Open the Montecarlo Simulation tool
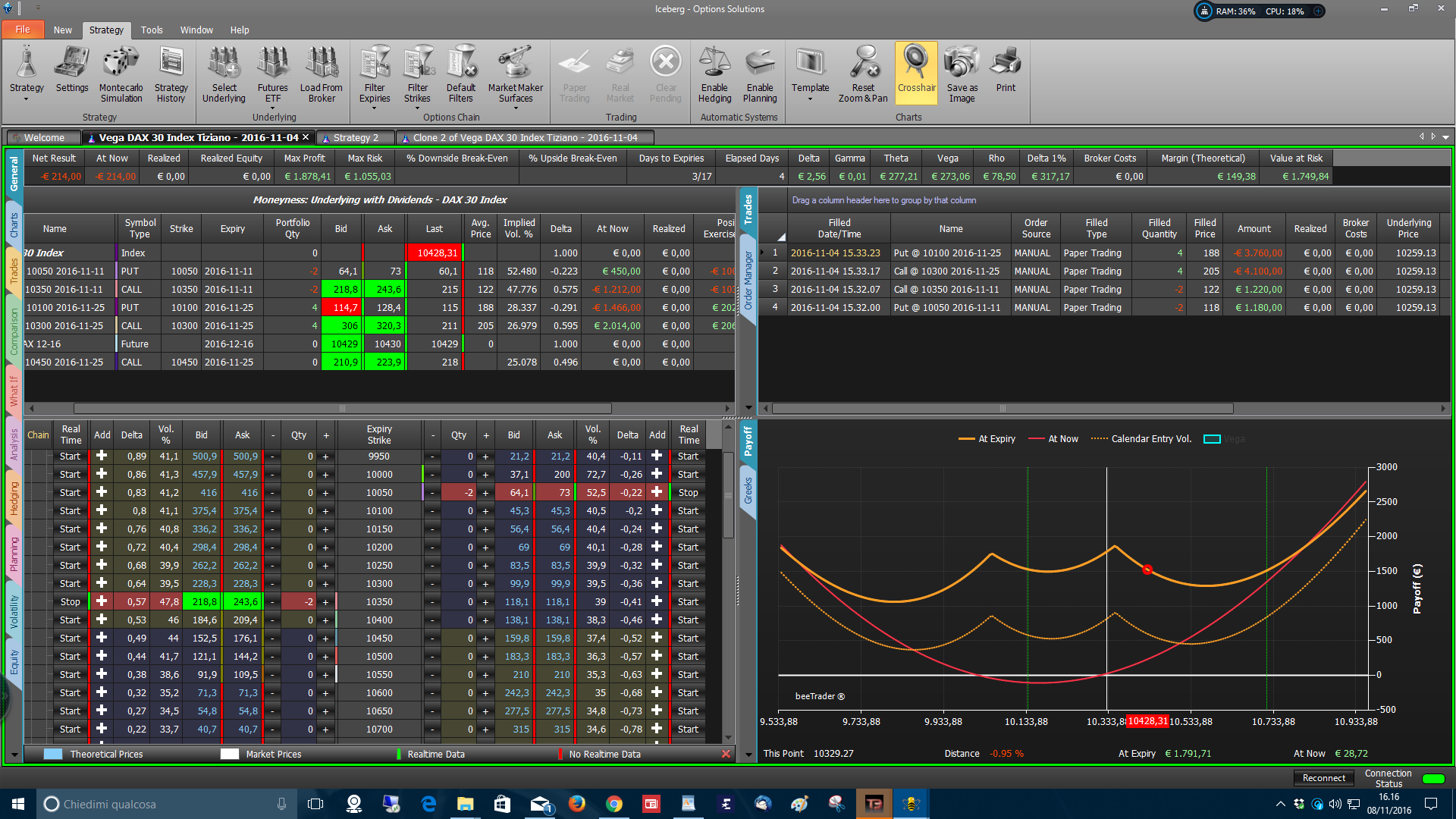The width and height of the screenshot is (1456, 819). pos(121,74)
